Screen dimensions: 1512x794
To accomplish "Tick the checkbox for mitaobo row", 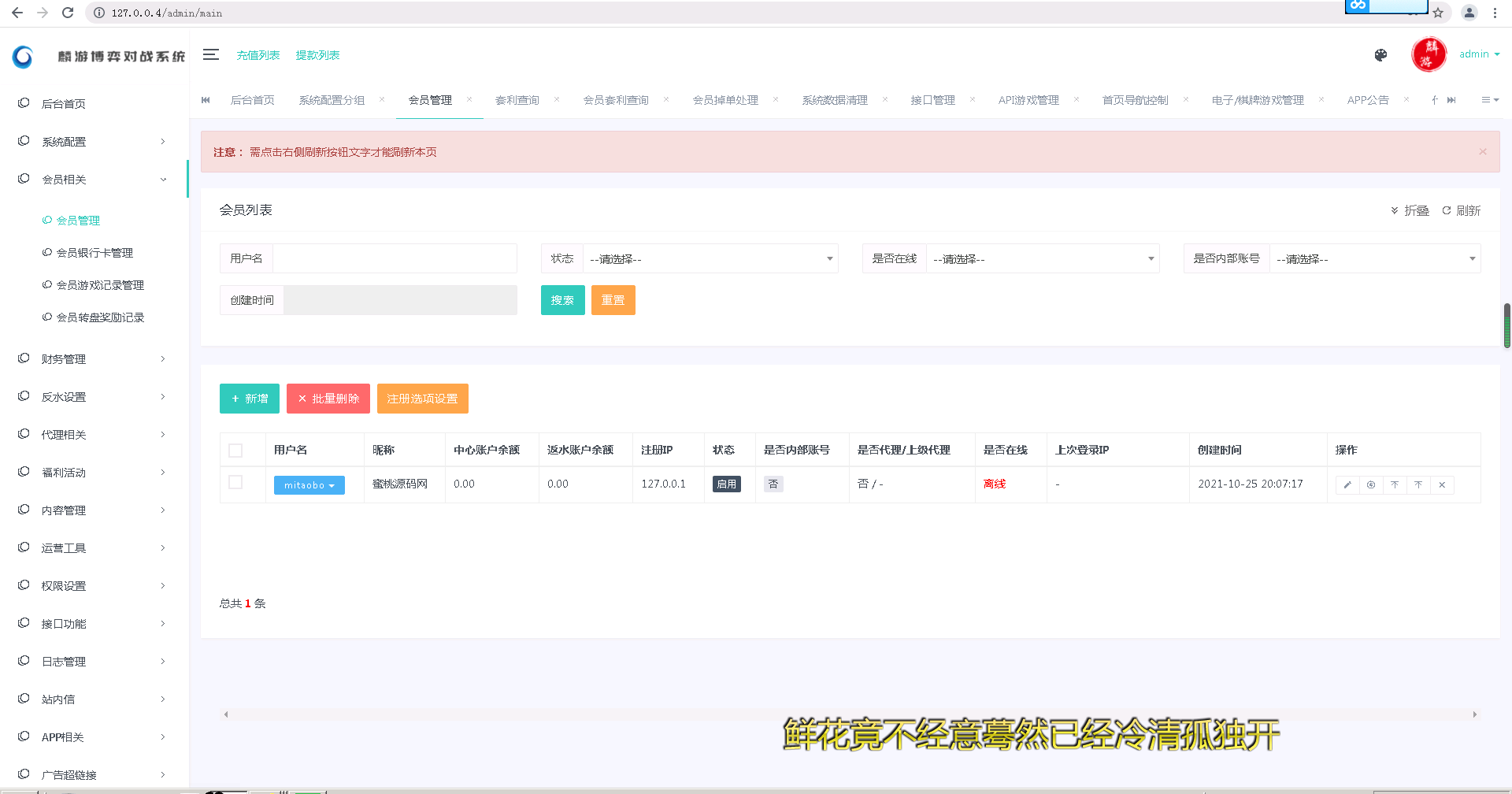I will 235,483.
